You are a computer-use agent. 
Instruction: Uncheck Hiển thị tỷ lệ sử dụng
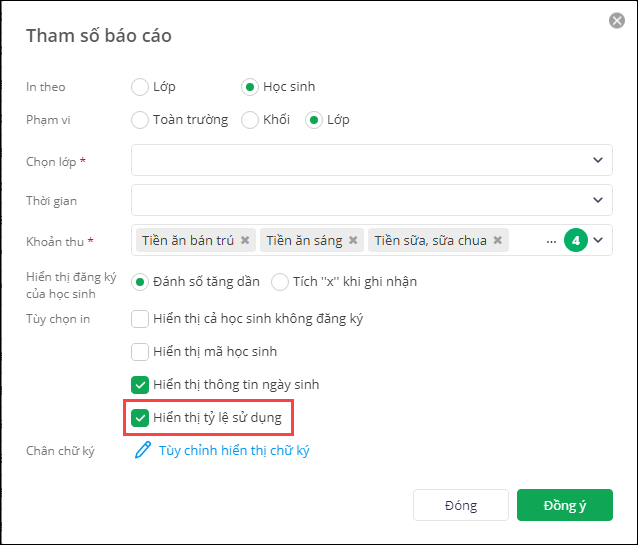pyautogui.click(x=141, y=417)
